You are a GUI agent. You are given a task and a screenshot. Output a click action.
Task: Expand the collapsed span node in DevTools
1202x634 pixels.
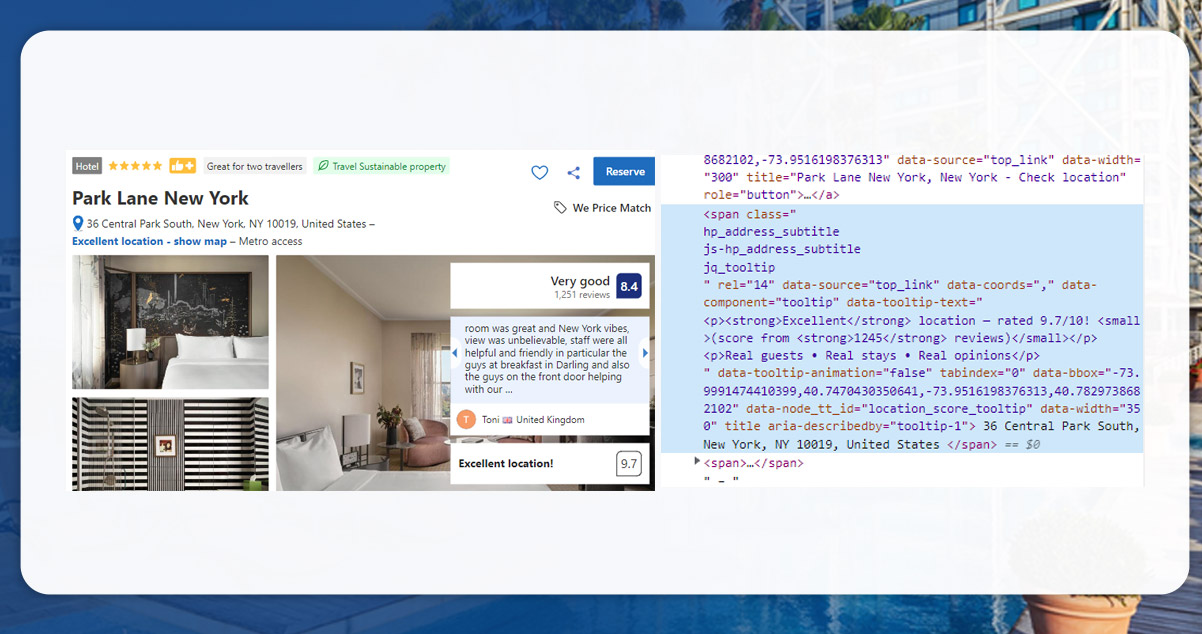pos(698,462)
